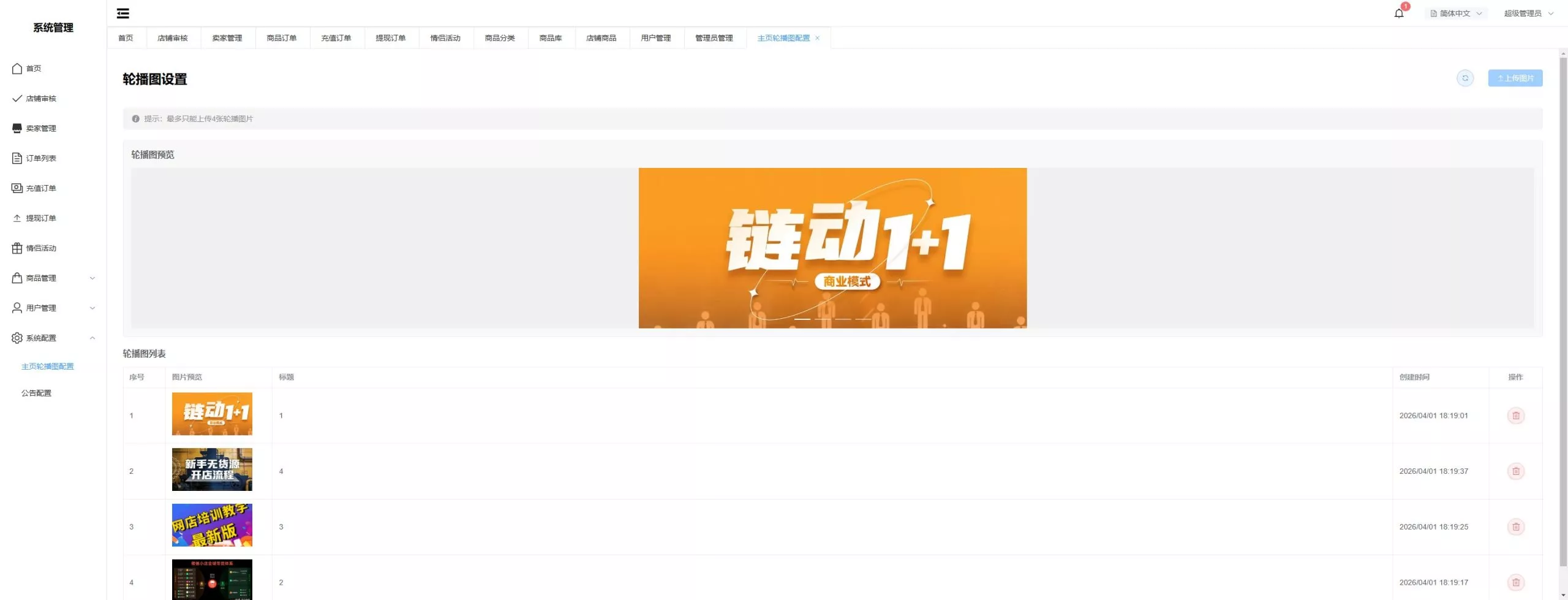Image resolution: width=1568 pixels, height=600 pixels.
Task: Collapse the sidebar with the hamburger icon
Action: tap(123, 13)
